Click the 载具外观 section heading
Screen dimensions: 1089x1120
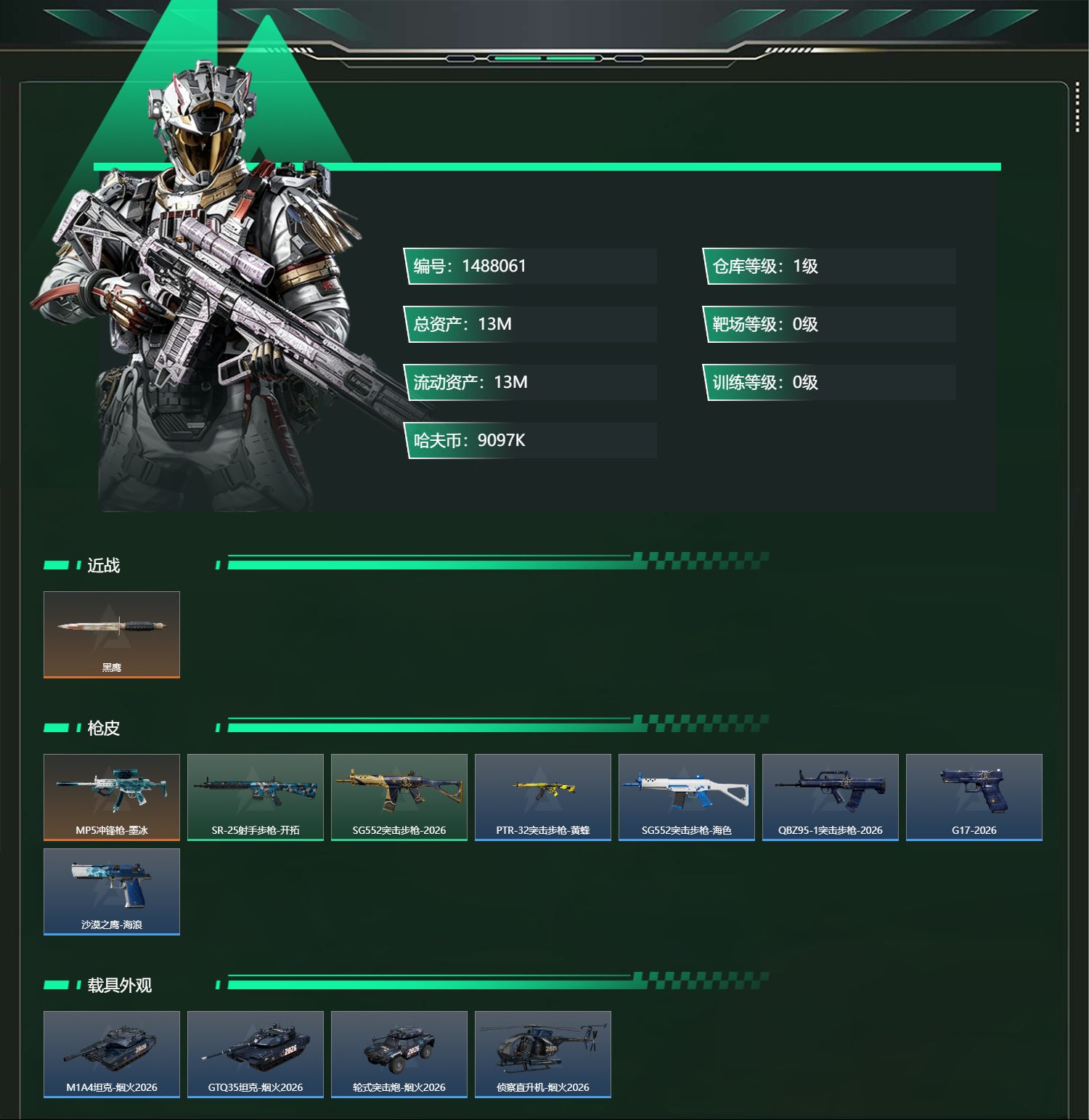pos(120,985)
